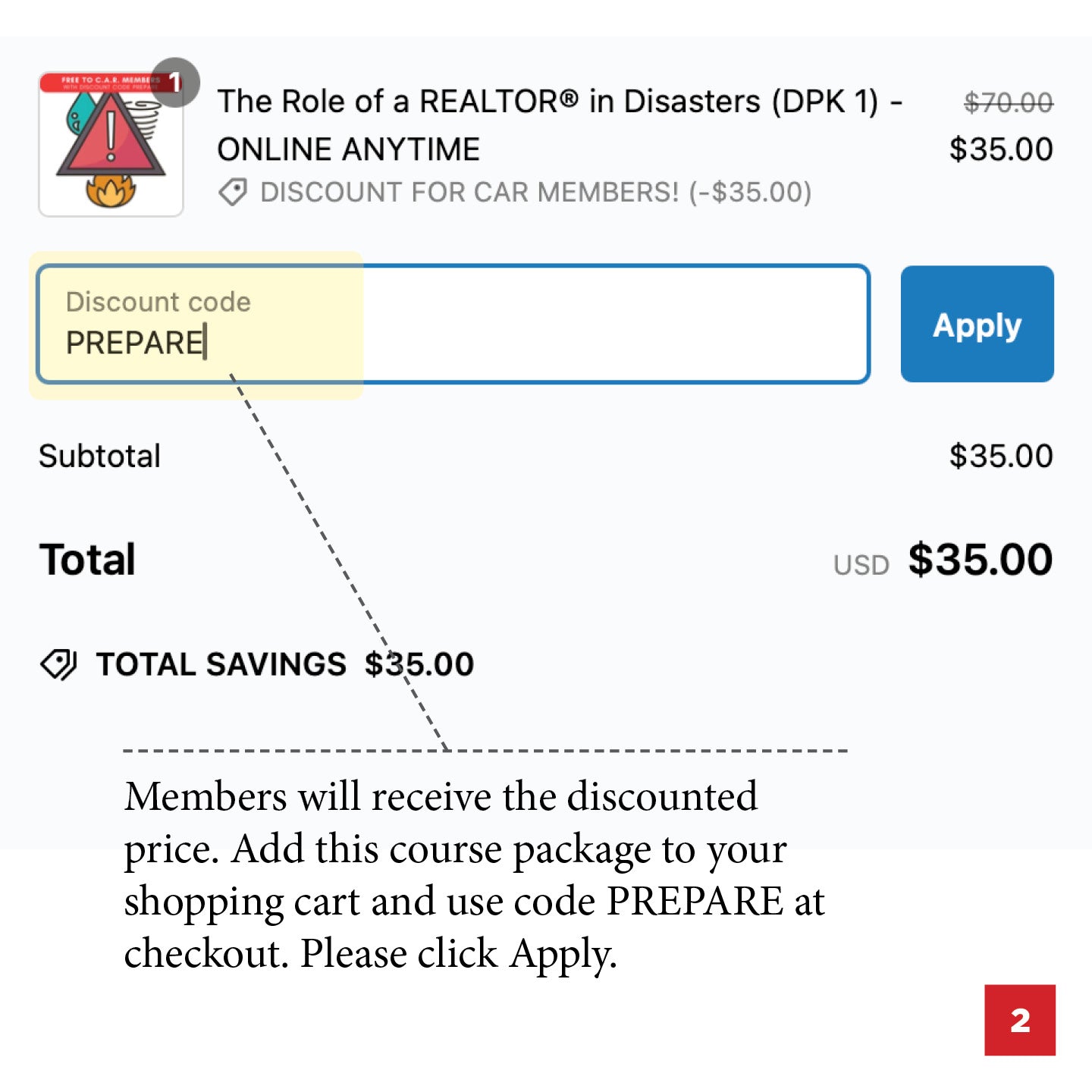Viewport: 1092px width, 1092px height.
Task: Click the TOTAL SAVINGS tag icon
Action: point(61,664)
